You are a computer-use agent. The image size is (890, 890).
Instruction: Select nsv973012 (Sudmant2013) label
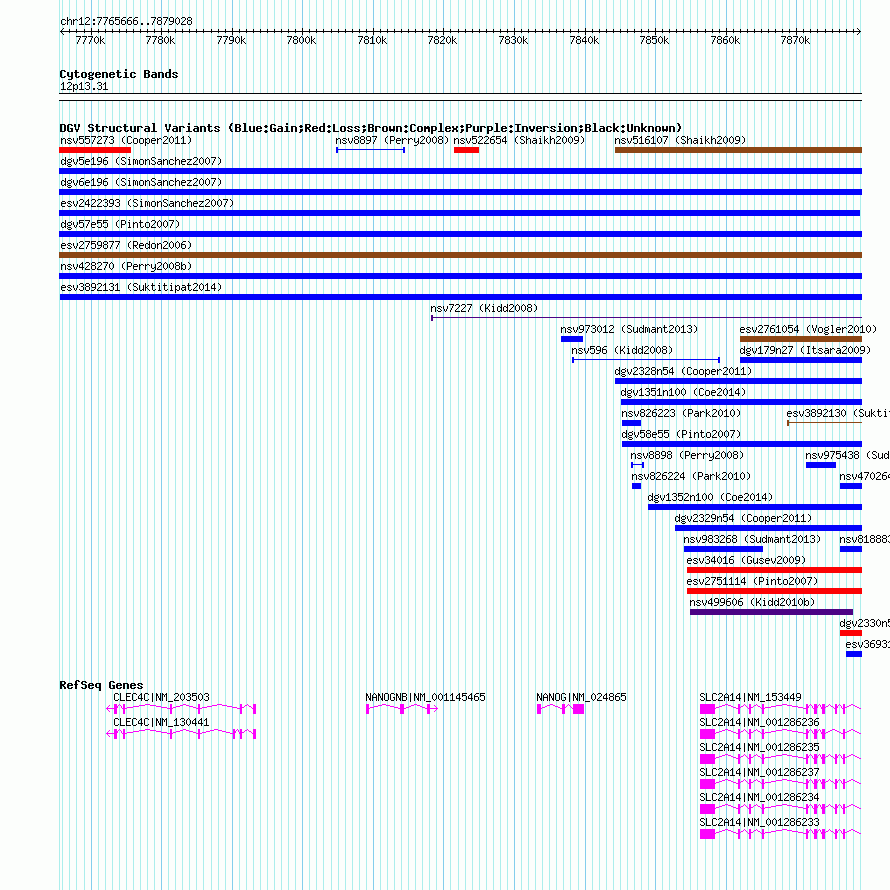click(629, 329)
